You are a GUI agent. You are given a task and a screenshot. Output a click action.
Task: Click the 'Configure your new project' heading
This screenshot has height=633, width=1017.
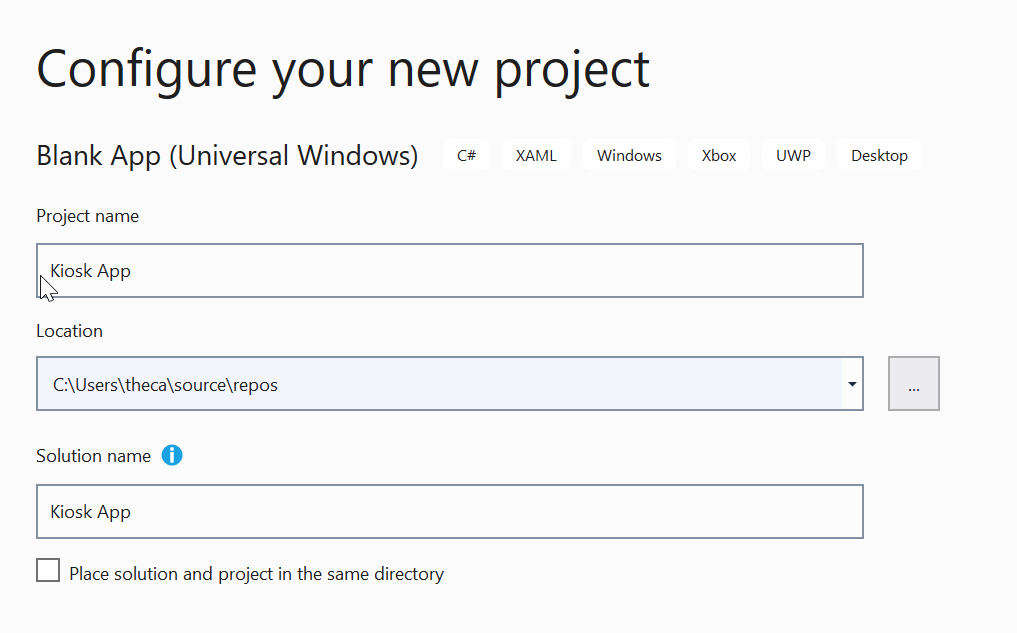pos(343,69)
